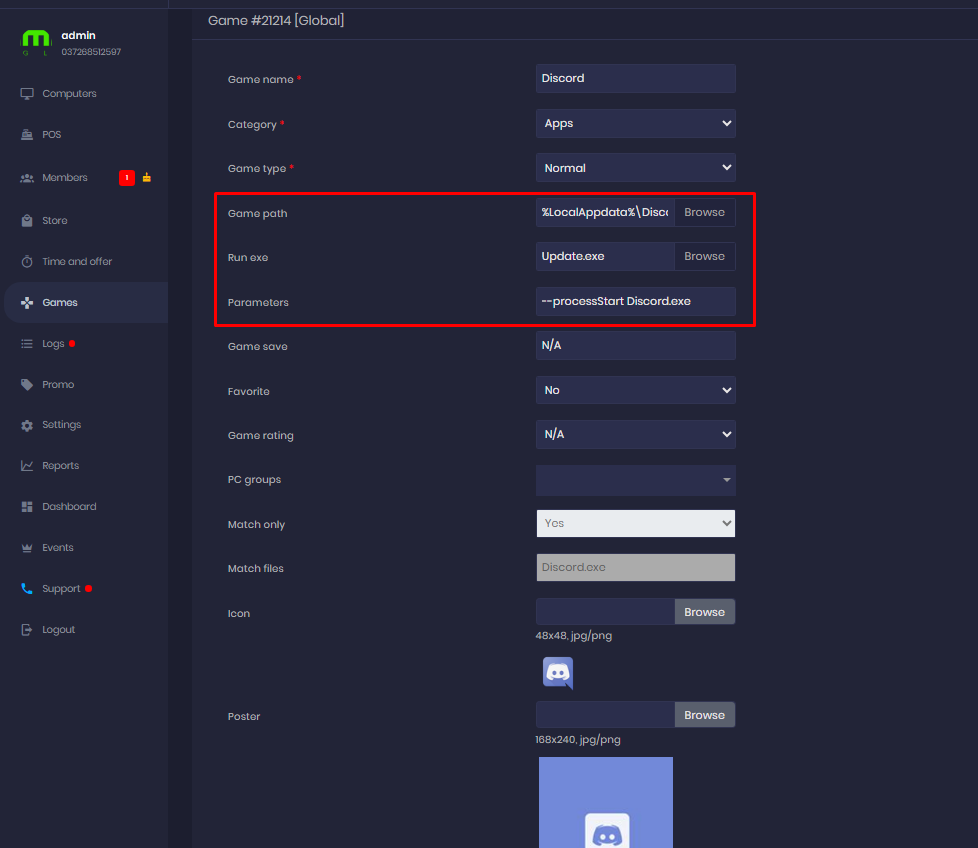Click the Run exe field with Update.exe
Image resolution: width=978 pixels, height=848 pixels.
[x=605, y=256]
